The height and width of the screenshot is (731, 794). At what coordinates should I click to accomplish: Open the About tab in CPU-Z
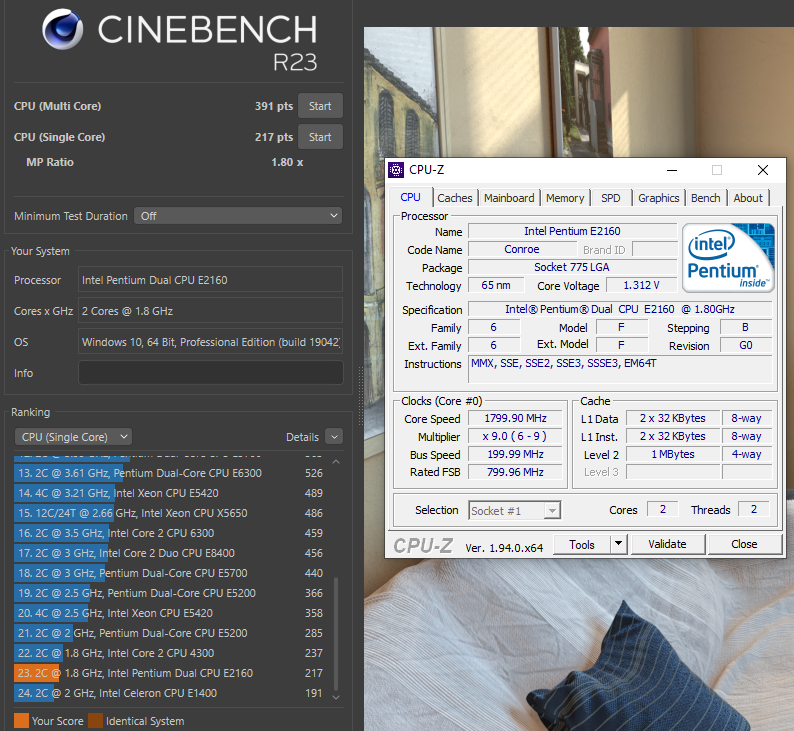748,198
